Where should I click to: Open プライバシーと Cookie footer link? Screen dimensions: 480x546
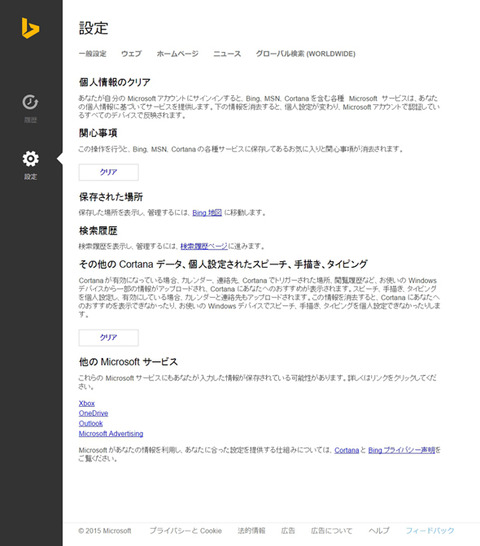(x=186, y=531)
